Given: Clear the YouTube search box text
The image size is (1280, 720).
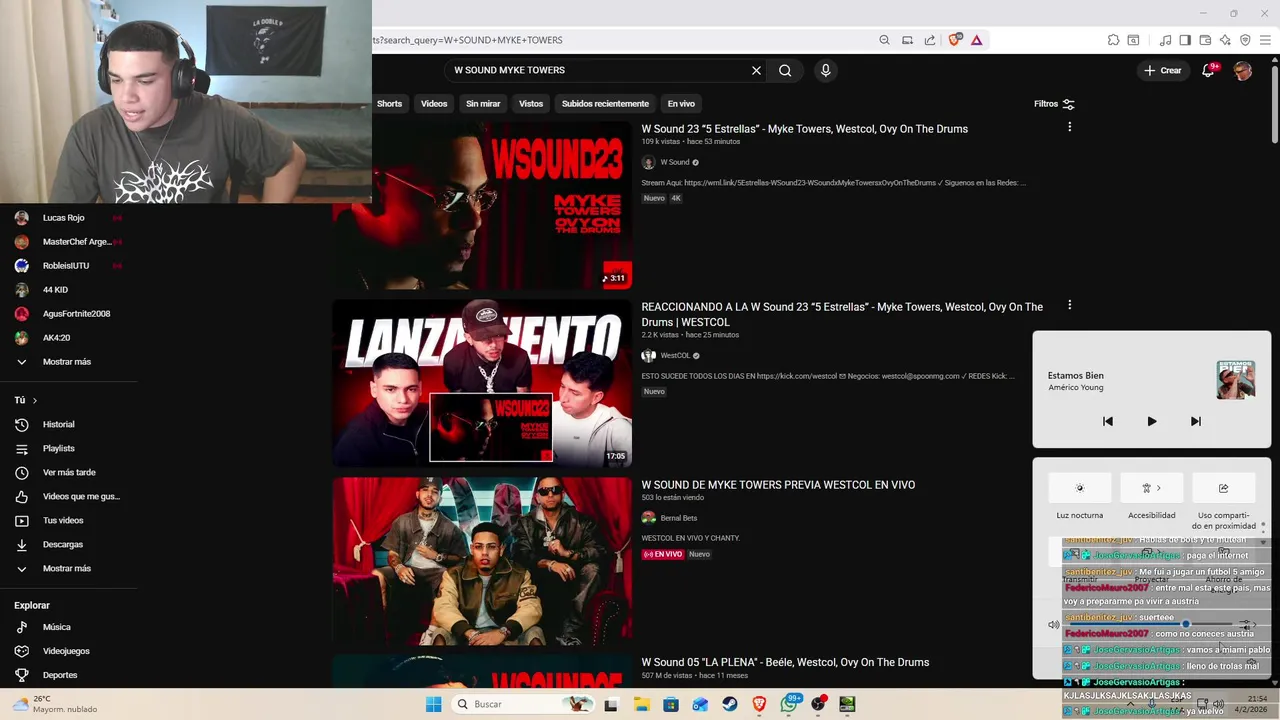Looking at the screenshot, I should tap(756, 70).
